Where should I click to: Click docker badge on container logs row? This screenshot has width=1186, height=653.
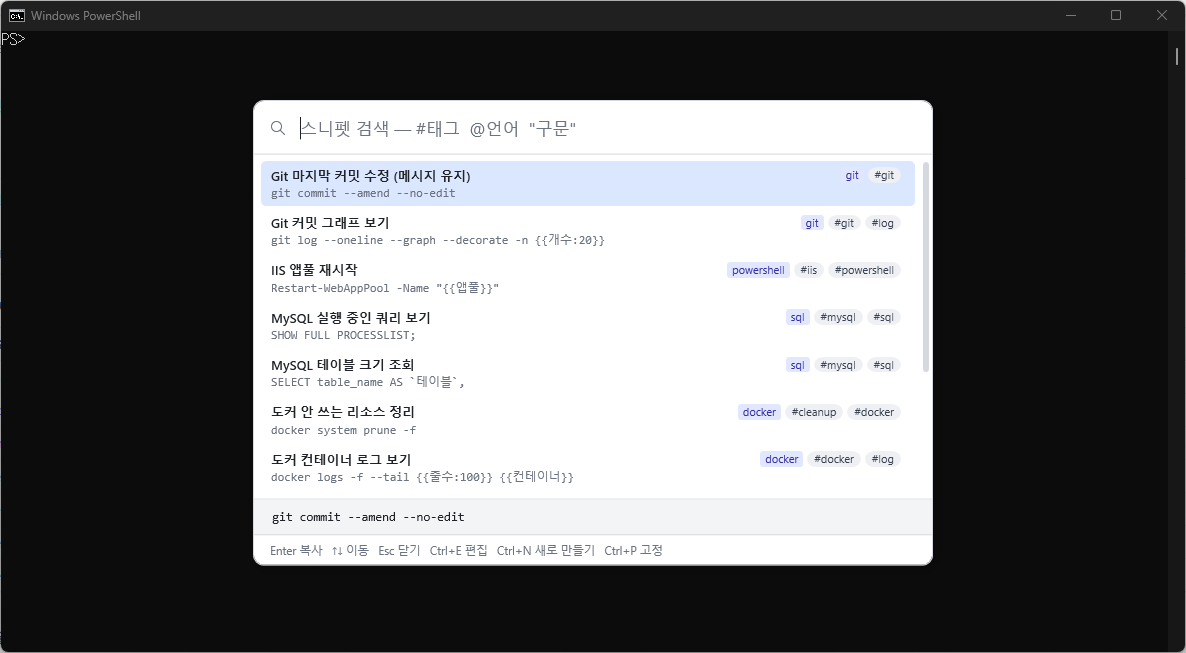(781, 459)
